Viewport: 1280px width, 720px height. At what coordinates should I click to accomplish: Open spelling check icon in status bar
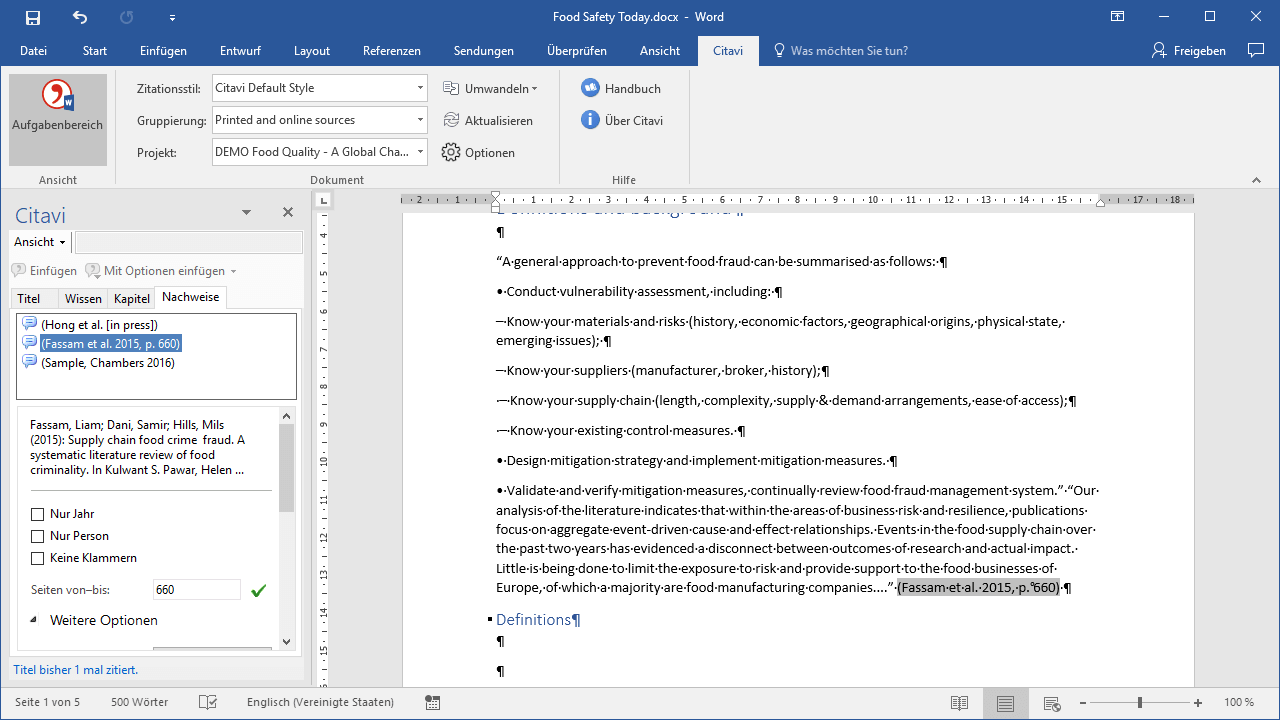pyautogui.click(x=208, y=702)
